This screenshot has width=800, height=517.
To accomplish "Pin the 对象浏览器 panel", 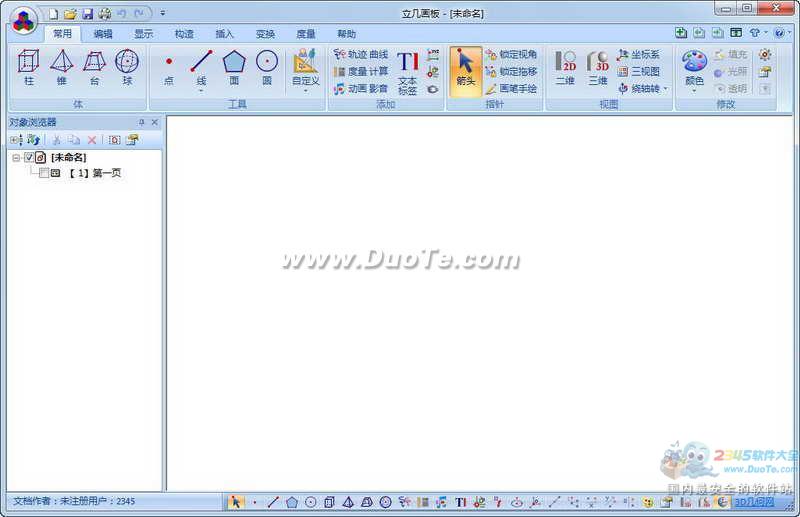I will click(142, 122).
